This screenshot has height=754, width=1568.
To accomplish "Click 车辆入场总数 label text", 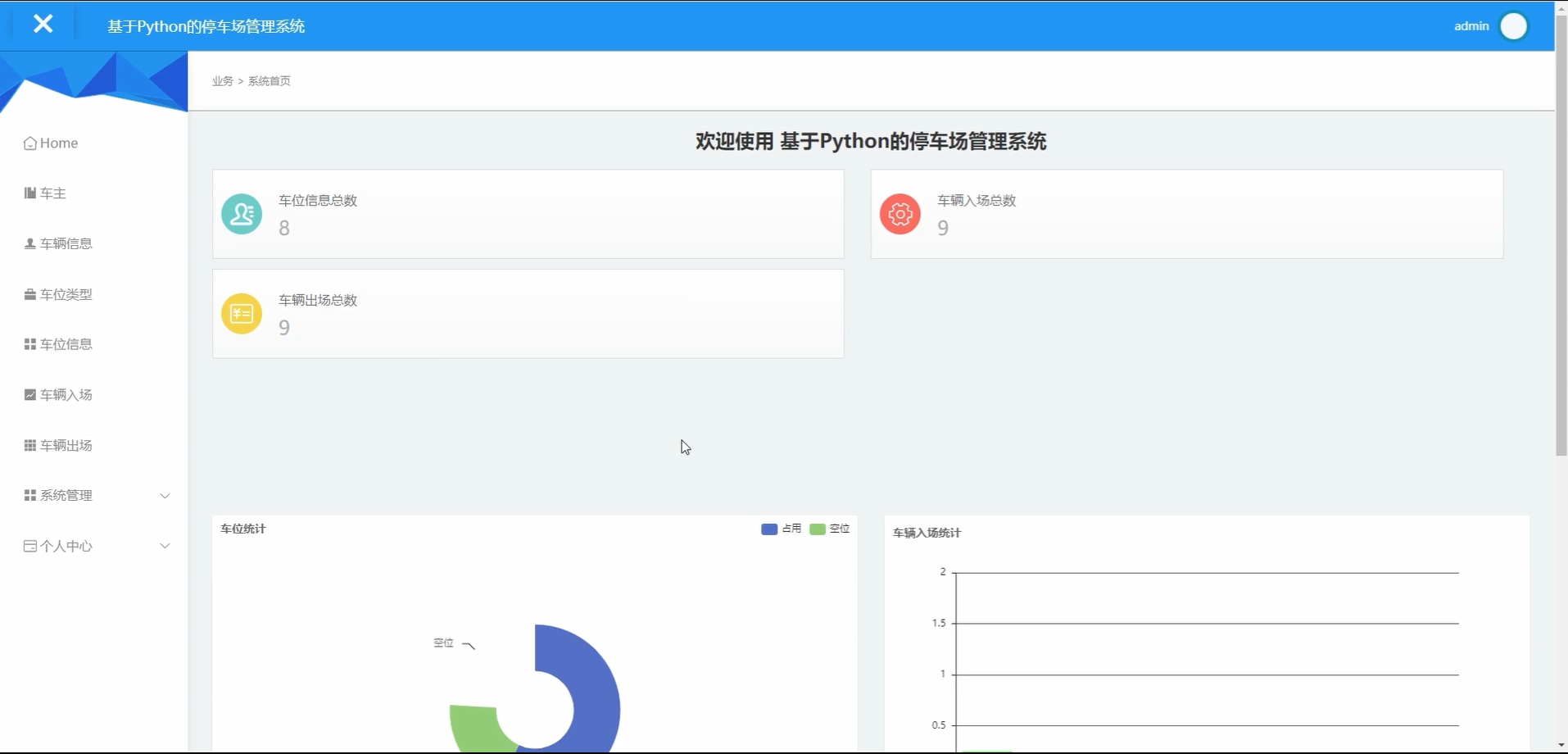I will pyautogui.click(x=977, y=201).
